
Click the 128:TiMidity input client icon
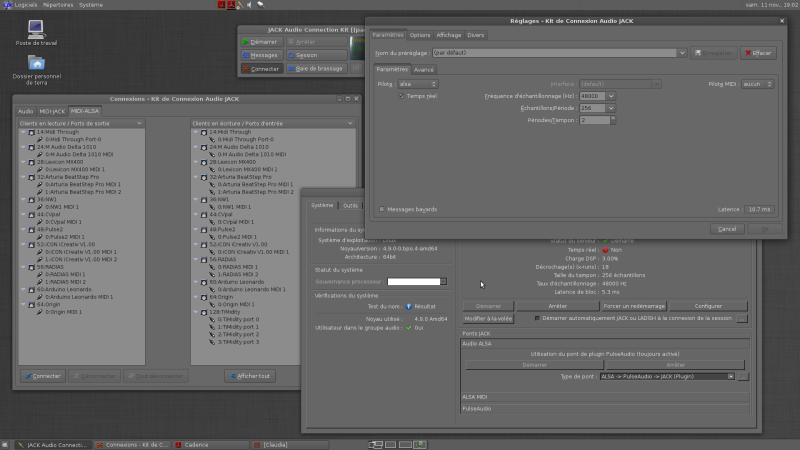pos(204,311)
